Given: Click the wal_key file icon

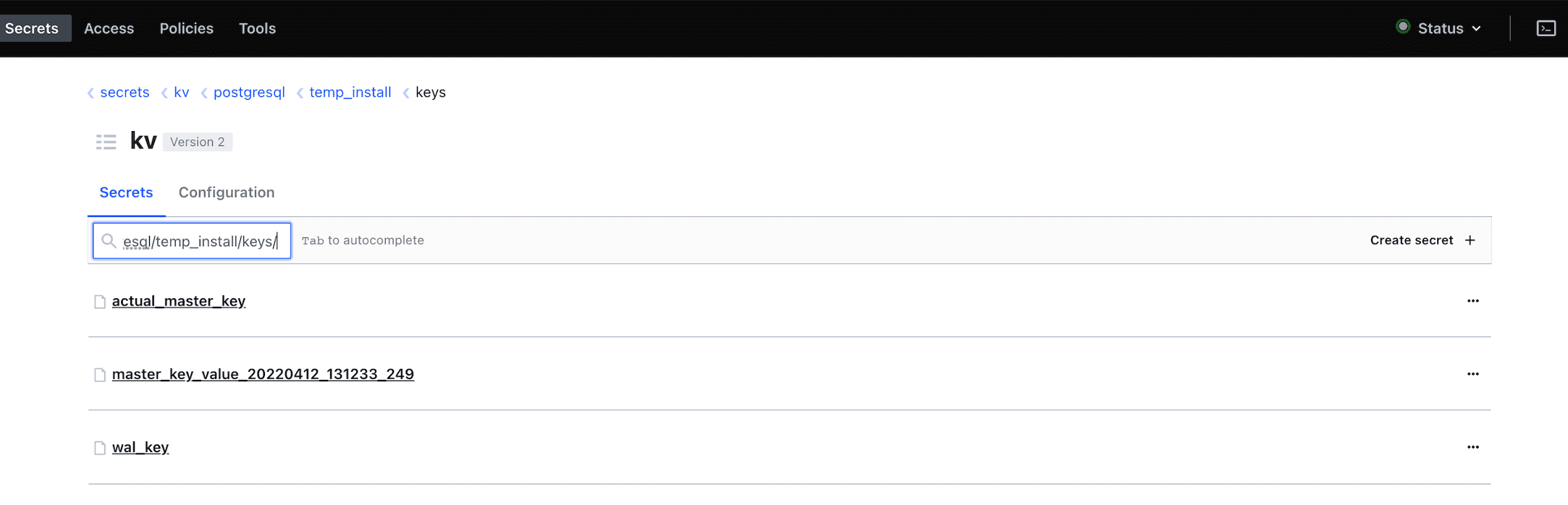Looking at the screenshot, I should (100, 448).
